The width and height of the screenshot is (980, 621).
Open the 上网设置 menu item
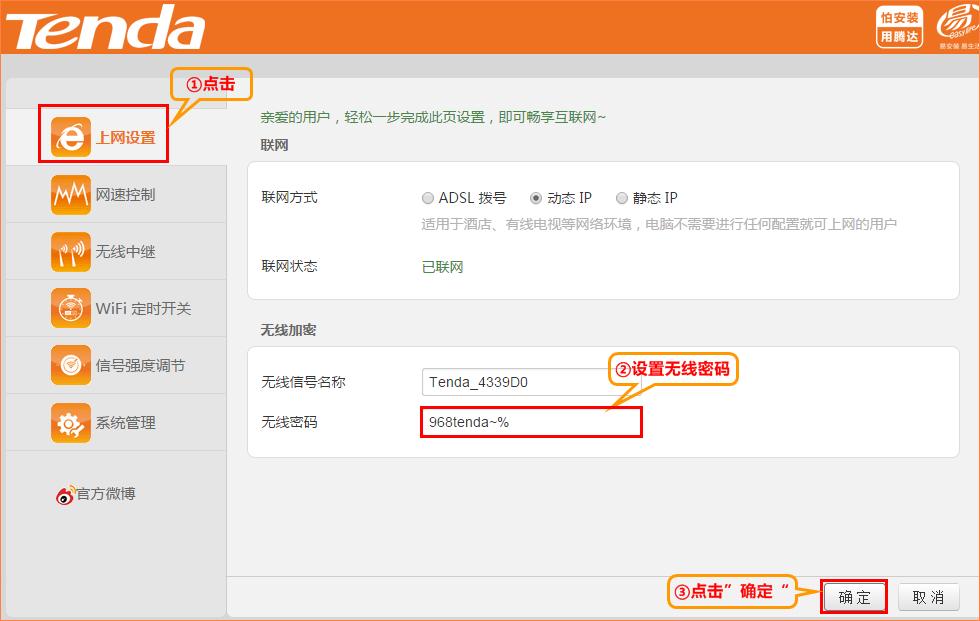point(116,137)
